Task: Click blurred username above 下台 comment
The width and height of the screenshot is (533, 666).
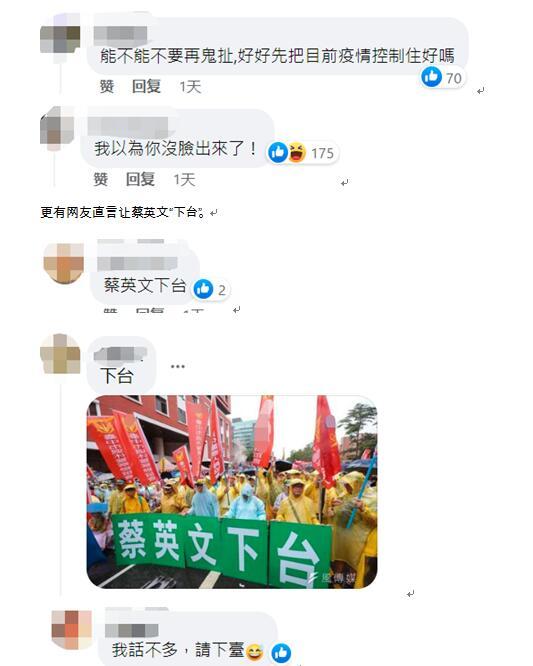Action: 120,354
